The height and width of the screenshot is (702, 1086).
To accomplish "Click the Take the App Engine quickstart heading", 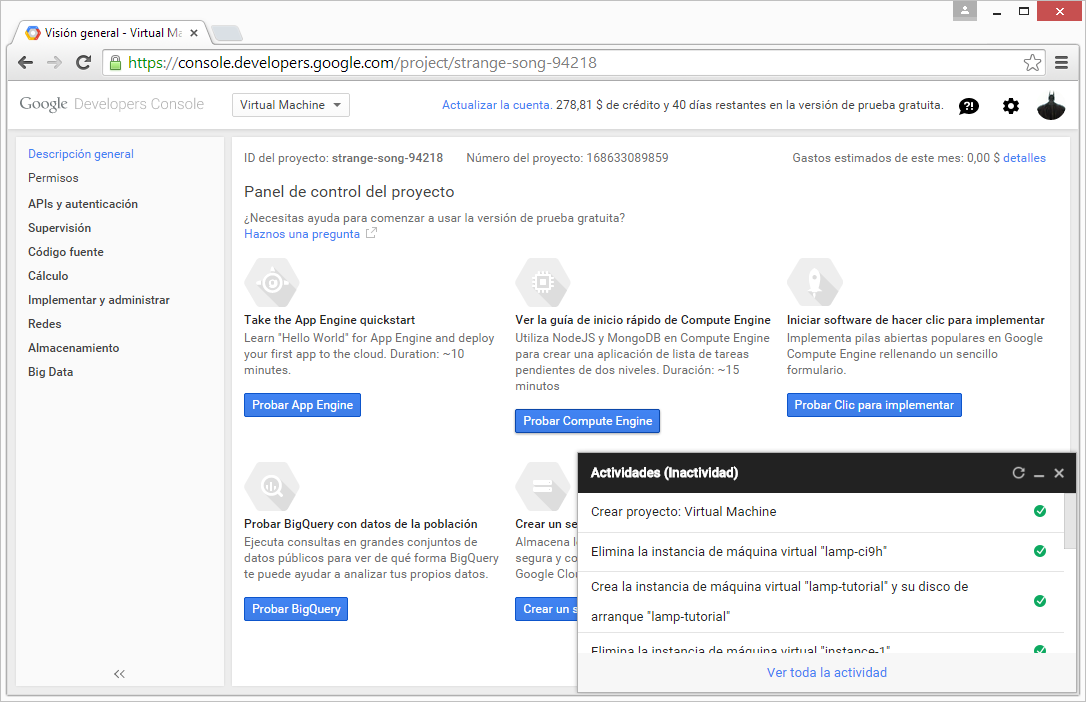I will (x=330, y=320).
